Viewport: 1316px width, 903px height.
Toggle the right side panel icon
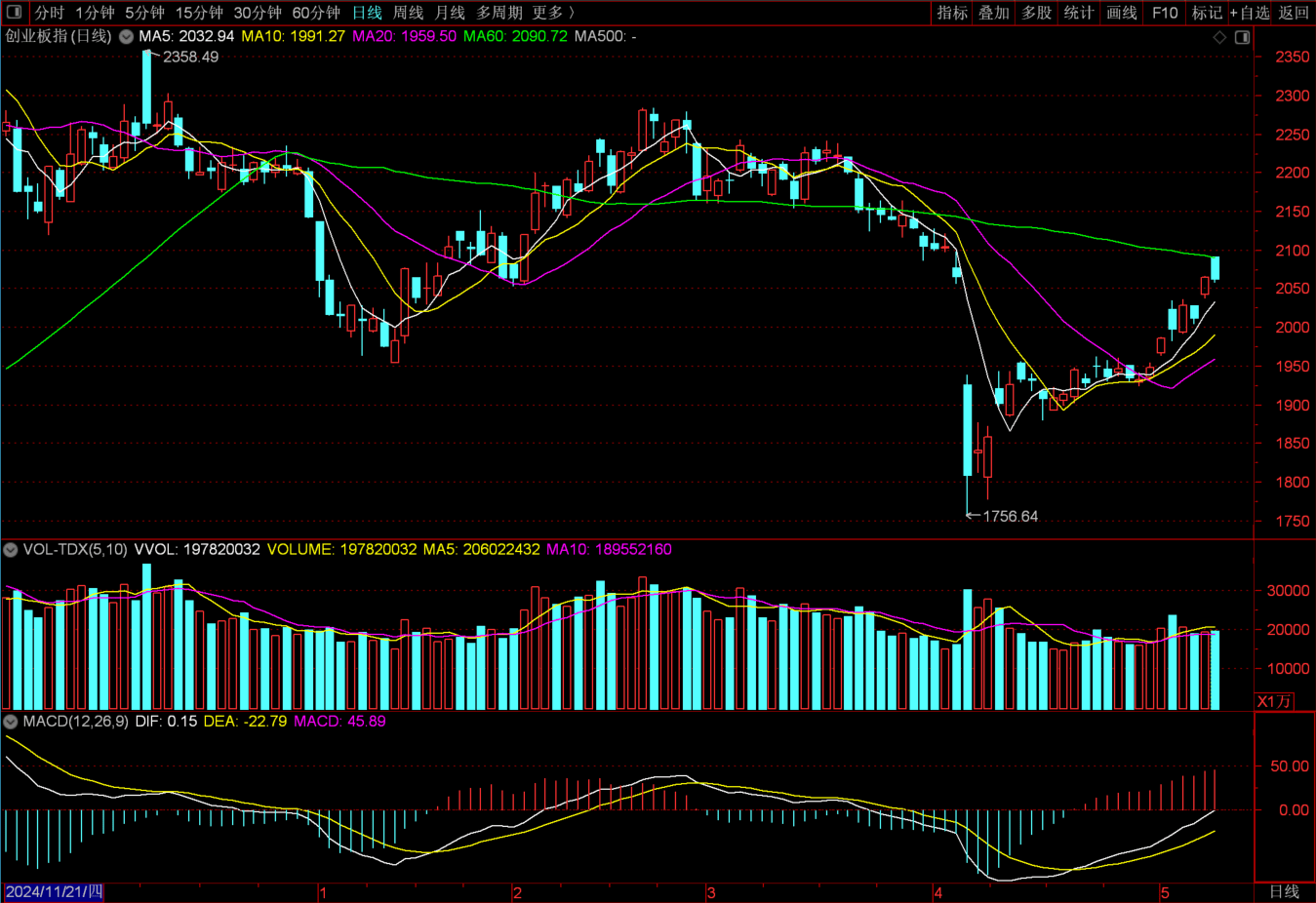point(1242,37)
